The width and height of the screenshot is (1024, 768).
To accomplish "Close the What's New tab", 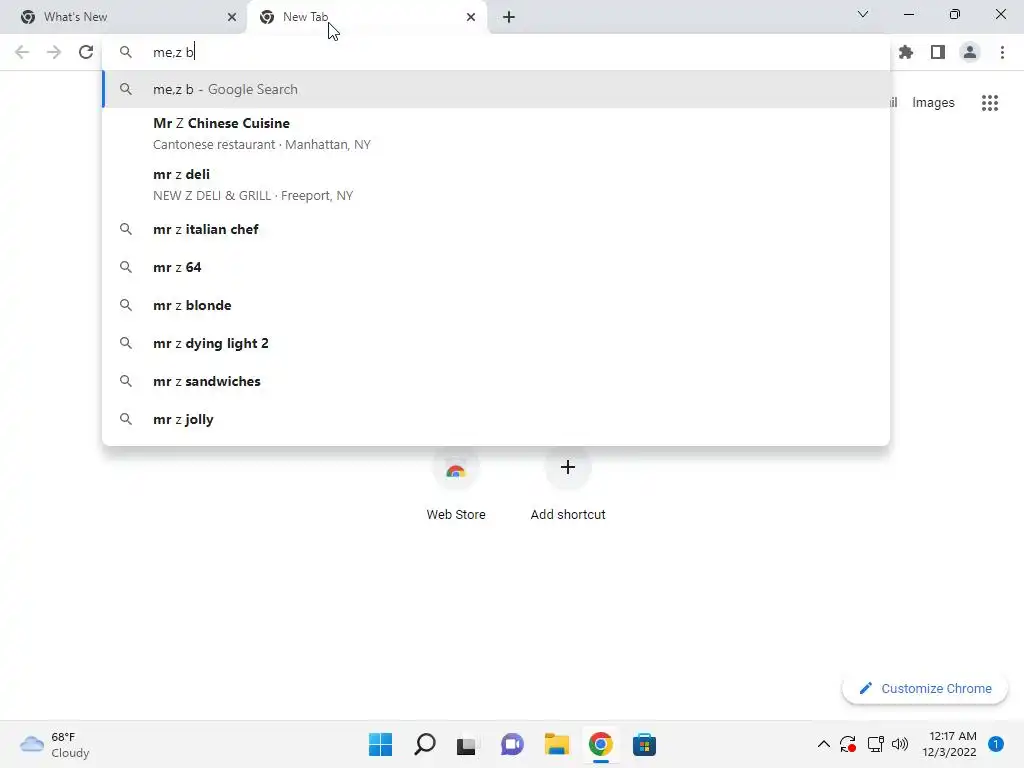I will (232, 17).
